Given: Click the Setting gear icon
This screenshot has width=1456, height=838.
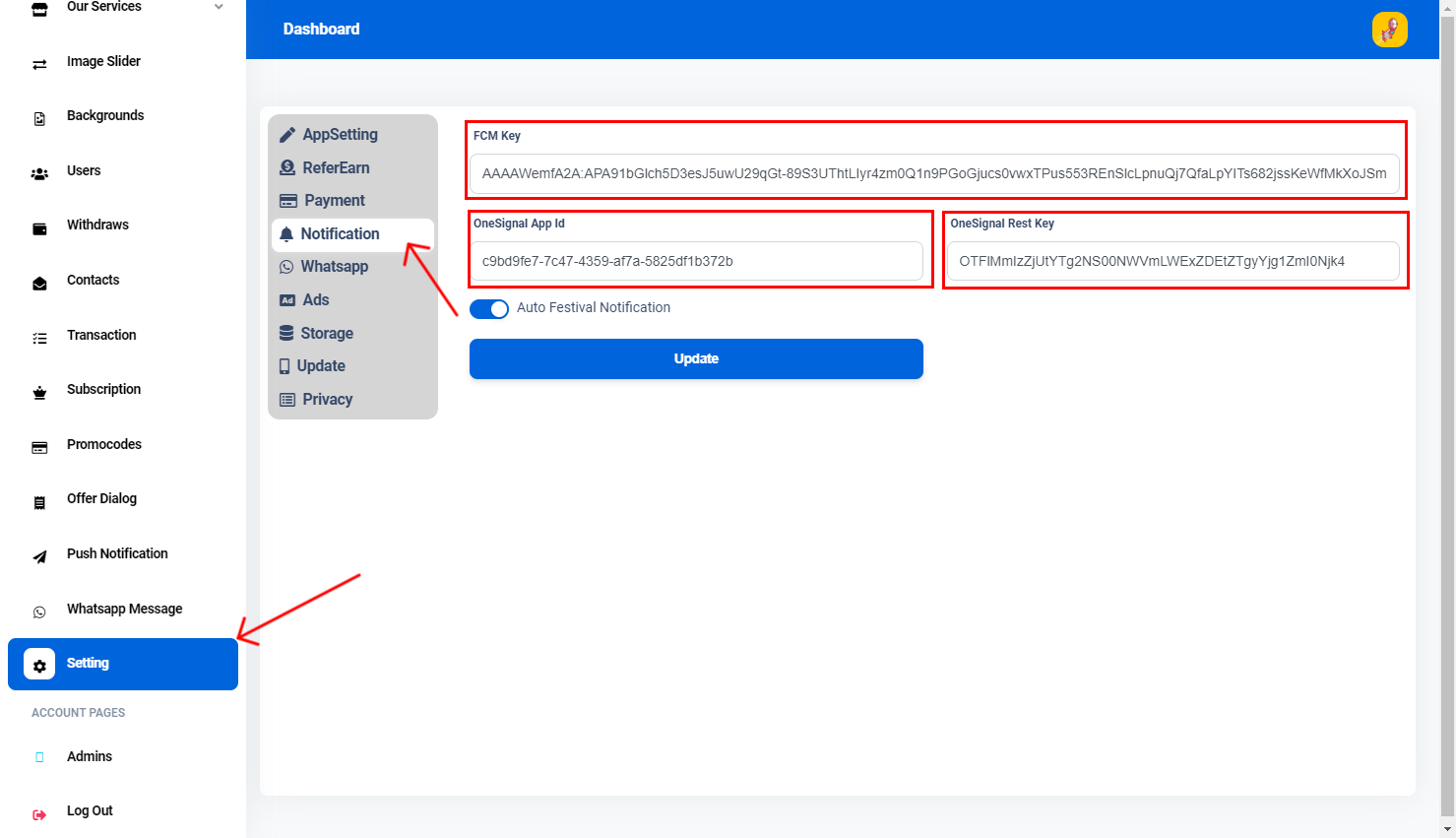Looking at the screenshot, I should pos(39,664).
